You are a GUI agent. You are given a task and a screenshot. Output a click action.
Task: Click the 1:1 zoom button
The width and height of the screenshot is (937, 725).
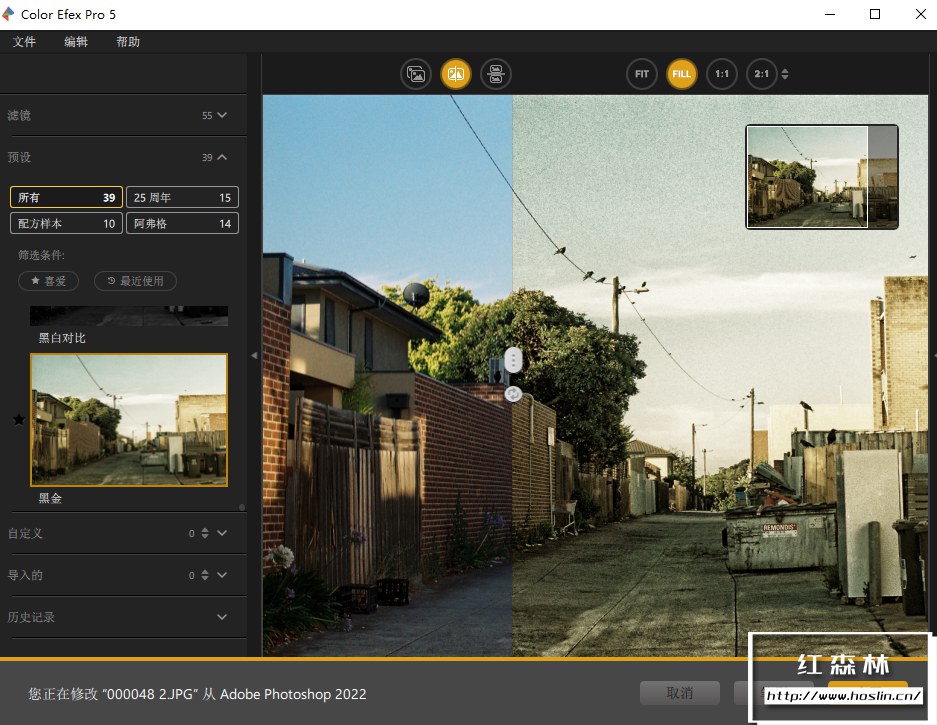pyautogui.click(x=721, y=74)
